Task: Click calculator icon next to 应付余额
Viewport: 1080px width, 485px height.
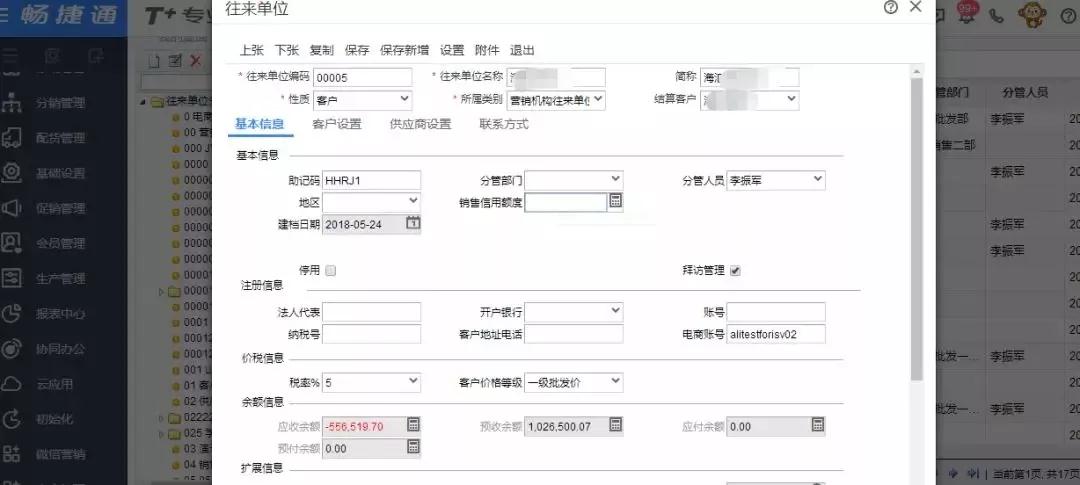Action: click(x=817, y=426)
